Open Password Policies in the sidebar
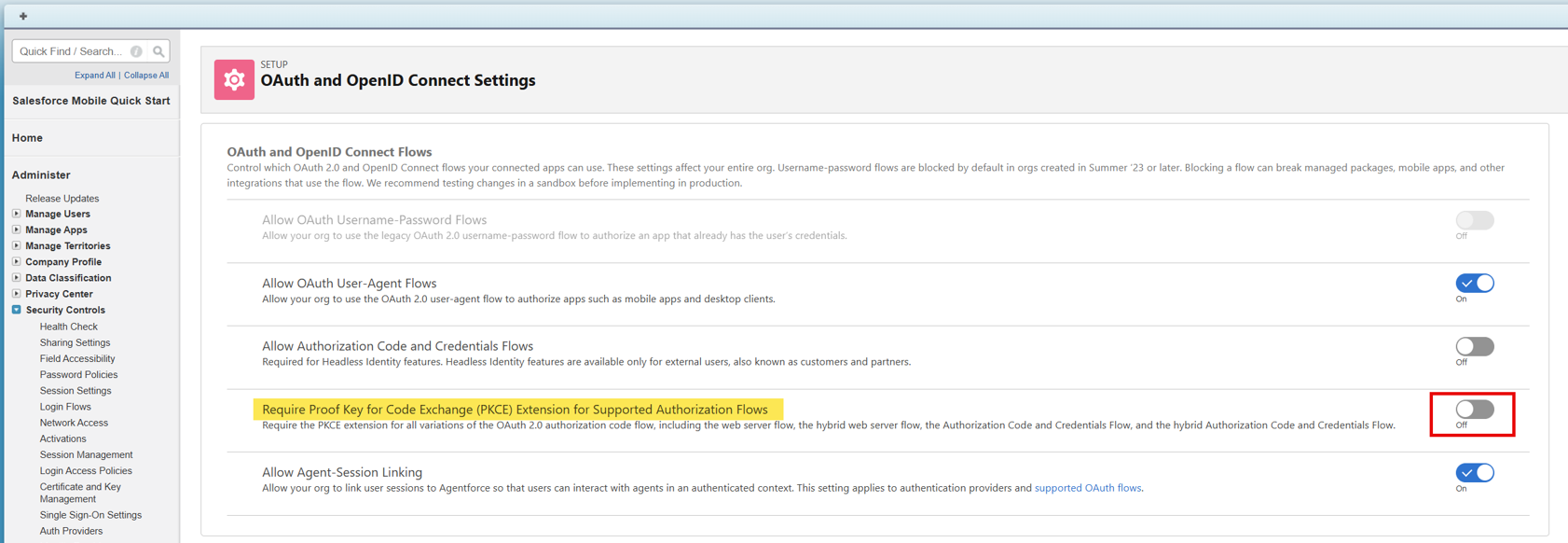The image size is (1568, 543). pyautogui.click(x=78, y=374)
